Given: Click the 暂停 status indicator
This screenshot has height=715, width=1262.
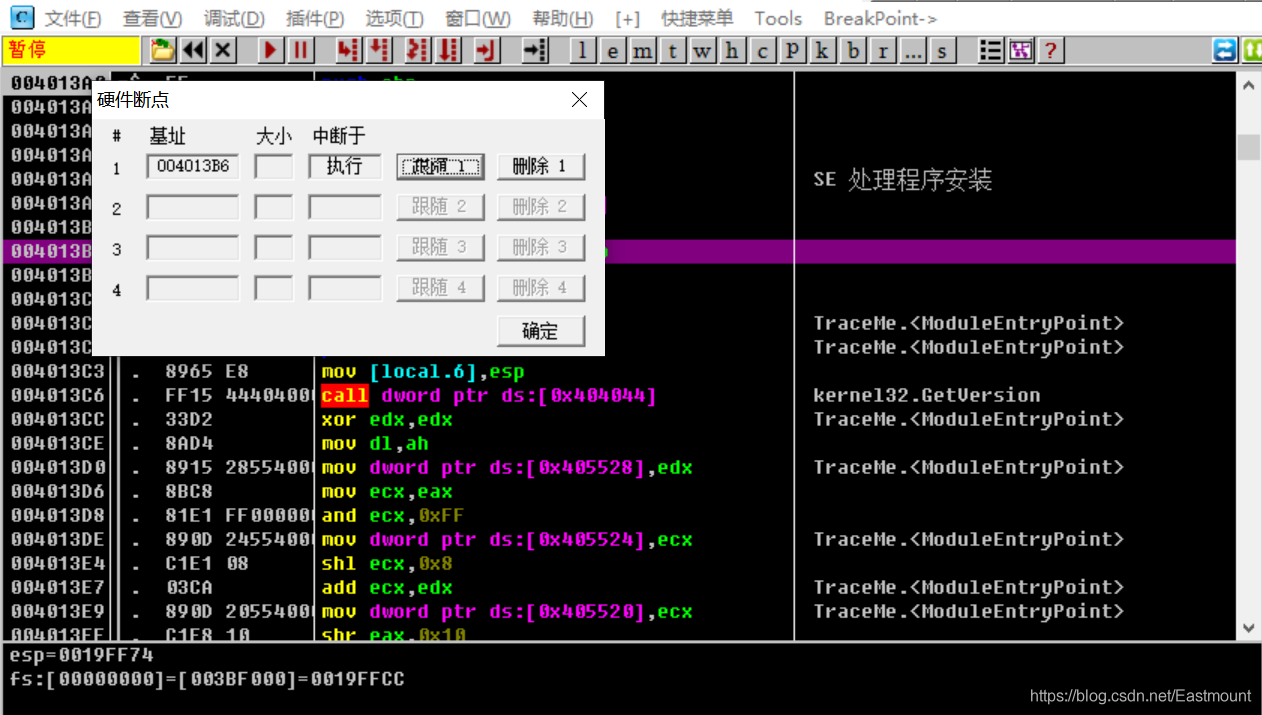Looking at the screenshot, I should pyautogui.click(x=72, y=50).
